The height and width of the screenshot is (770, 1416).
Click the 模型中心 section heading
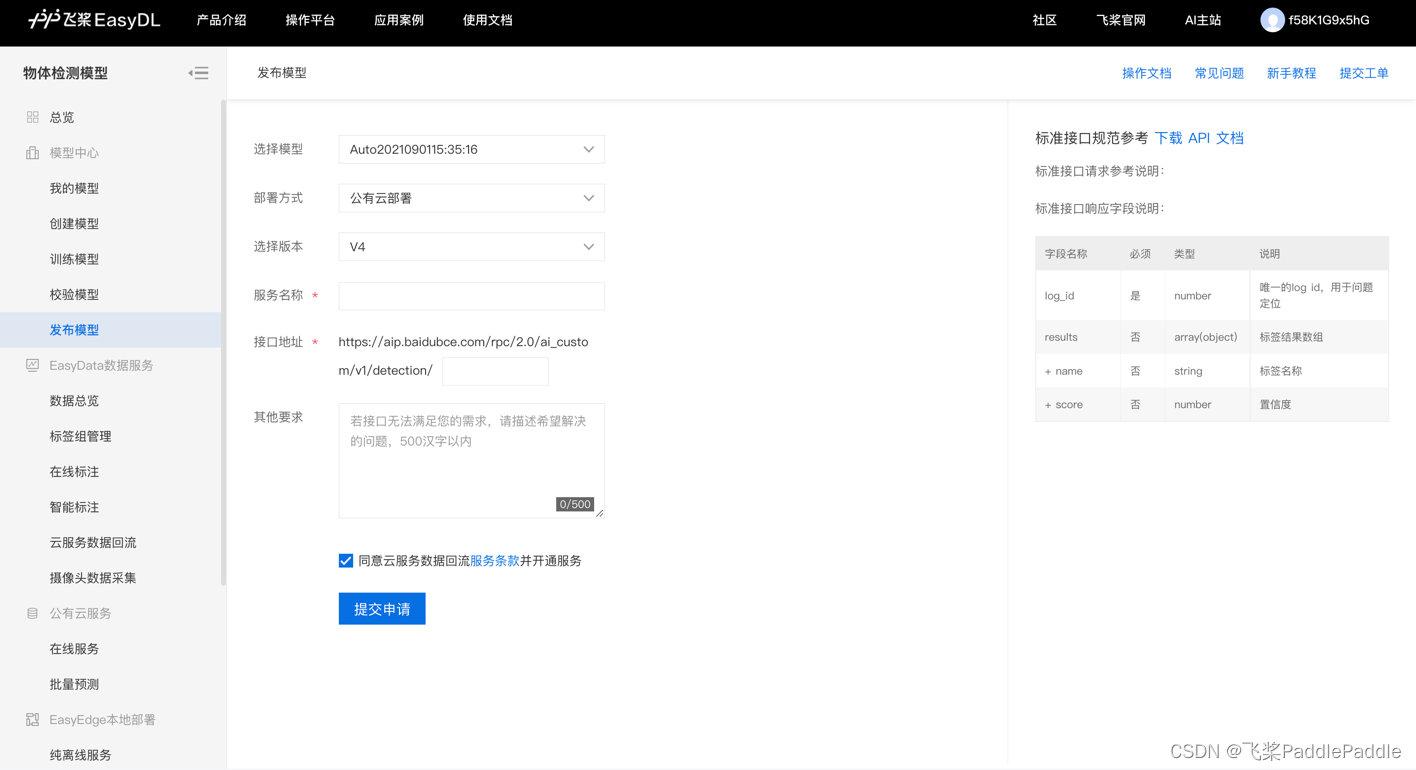[x=74, y=153]
